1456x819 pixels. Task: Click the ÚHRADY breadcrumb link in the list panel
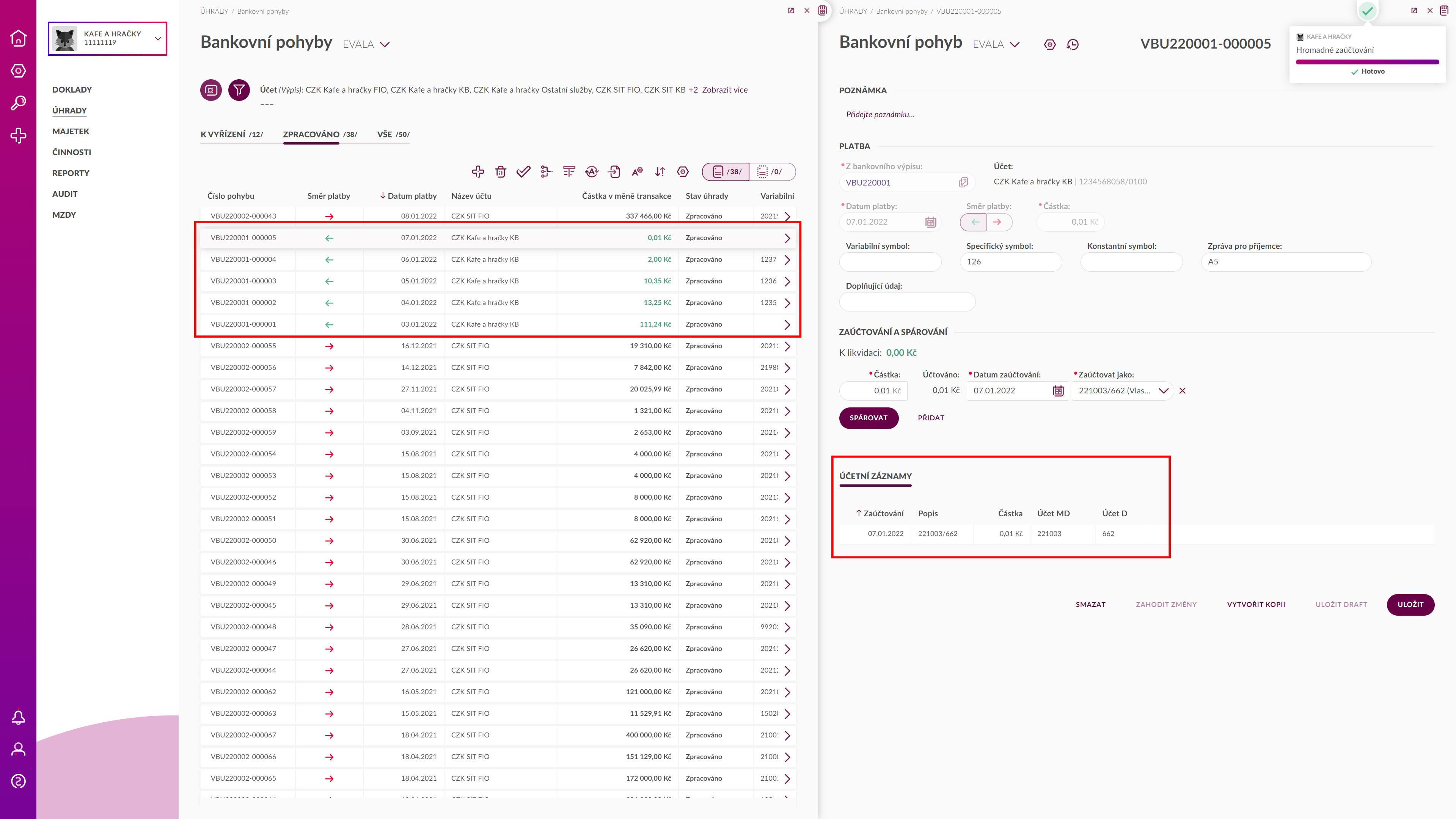tap(214, 11)
